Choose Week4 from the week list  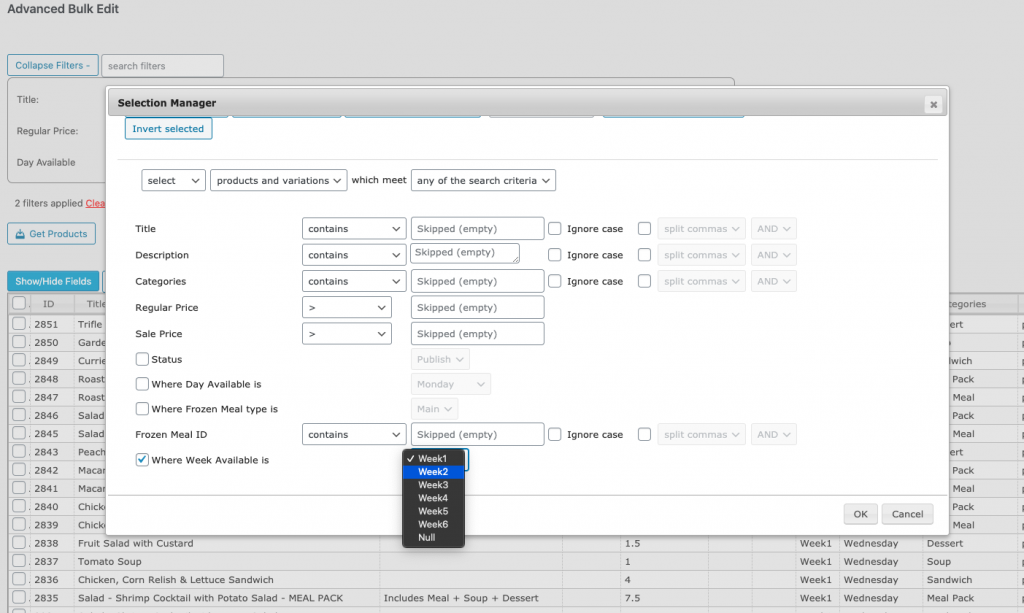(434, 498)
